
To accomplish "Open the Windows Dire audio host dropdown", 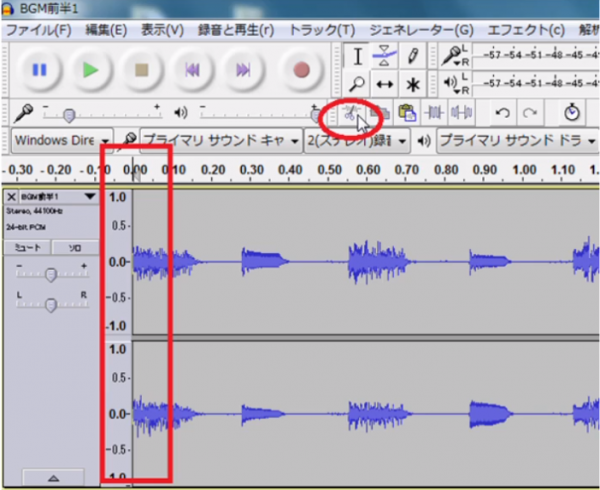I will pyautogui.click(x=58, y=140).
